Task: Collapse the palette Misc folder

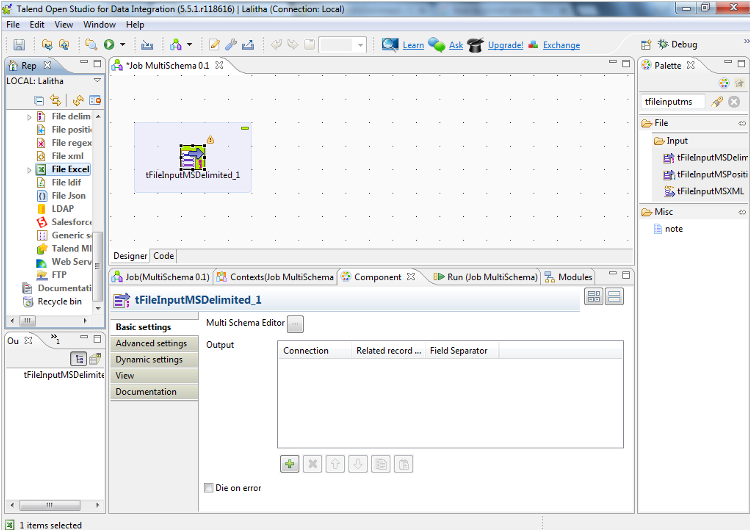Action: pos(742,212)
